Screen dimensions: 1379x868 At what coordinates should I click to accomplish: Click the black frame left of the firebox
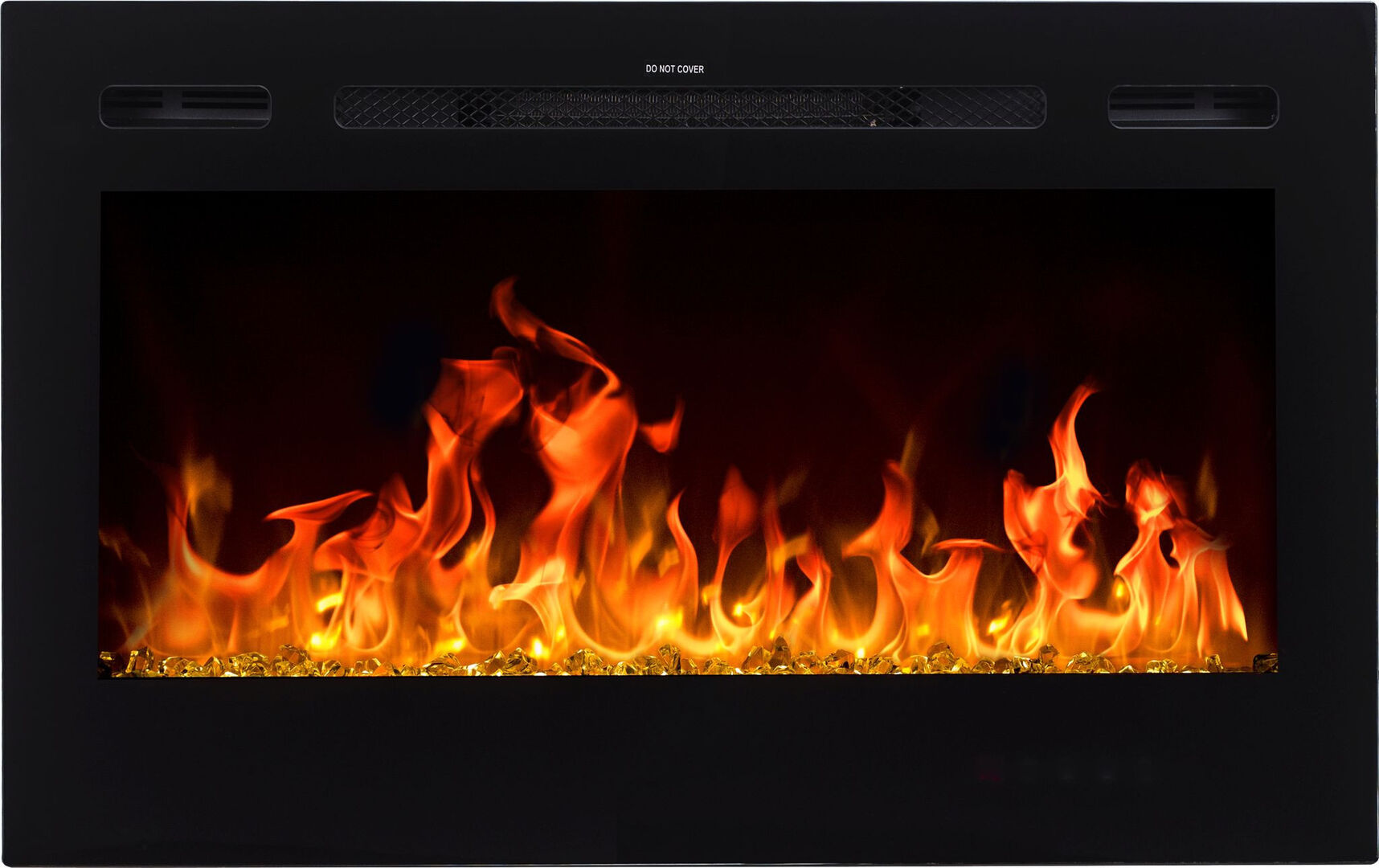50,434
